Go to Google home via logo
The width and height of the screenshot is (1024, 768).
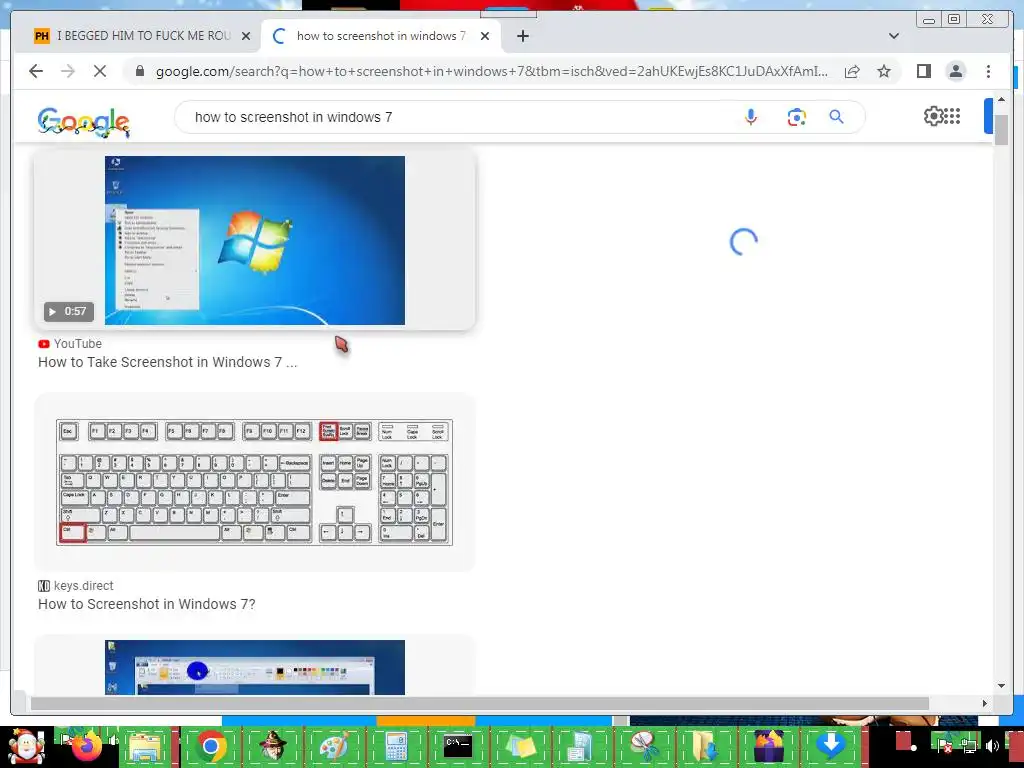tap(84, 121)
